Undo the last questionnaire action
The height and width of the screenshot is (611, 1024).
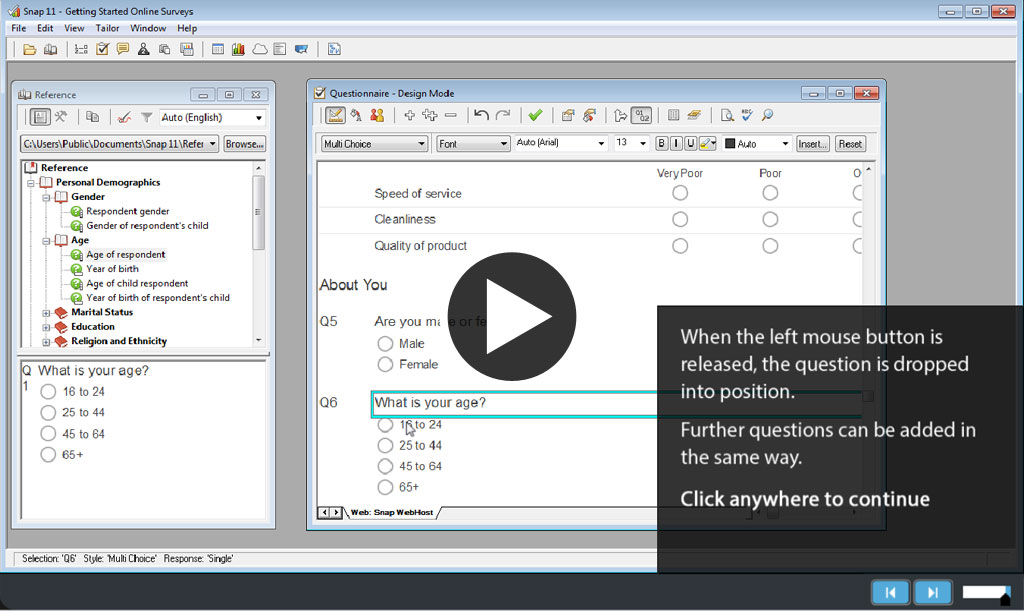481,116
